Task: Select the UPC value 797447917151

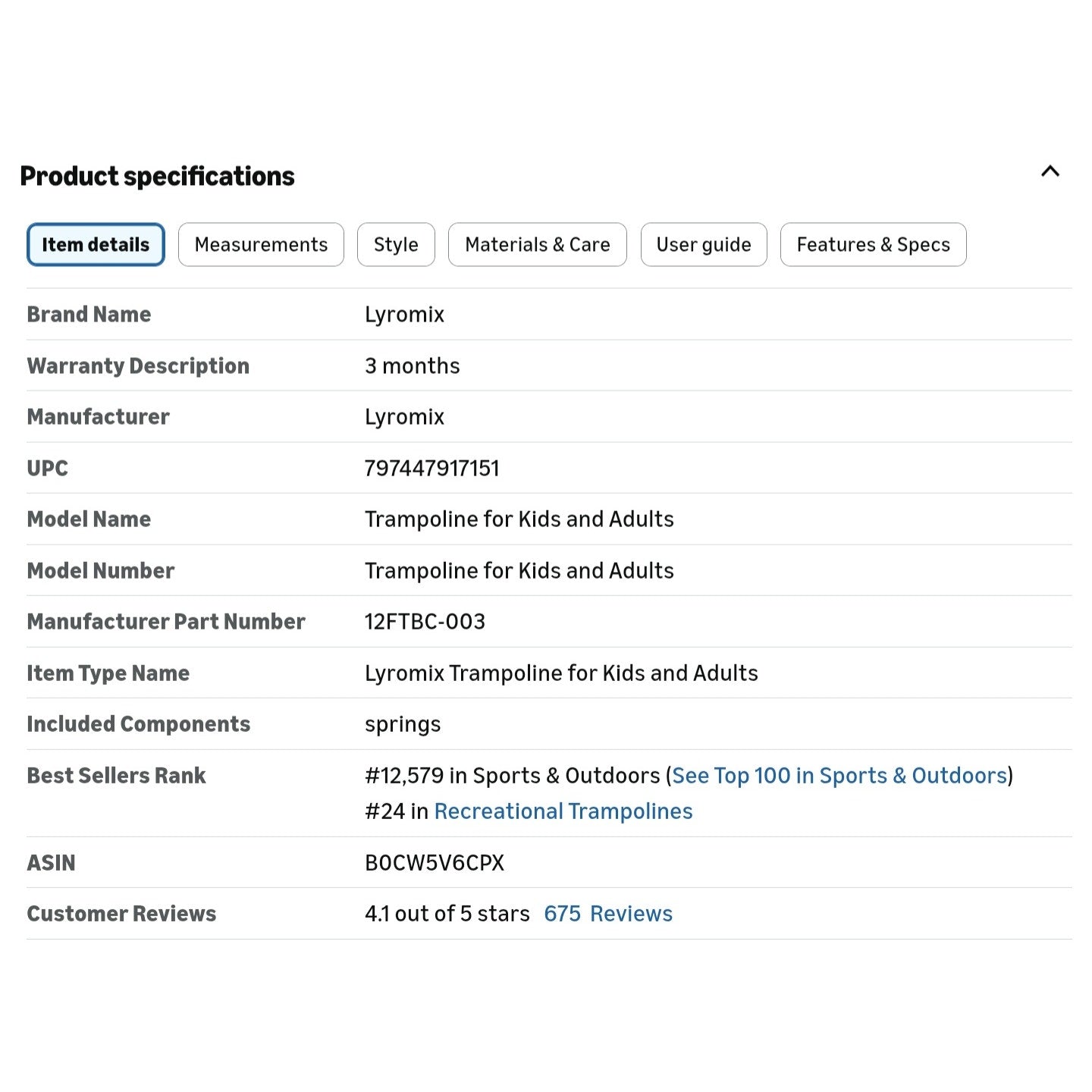Action: pos(432,468)
